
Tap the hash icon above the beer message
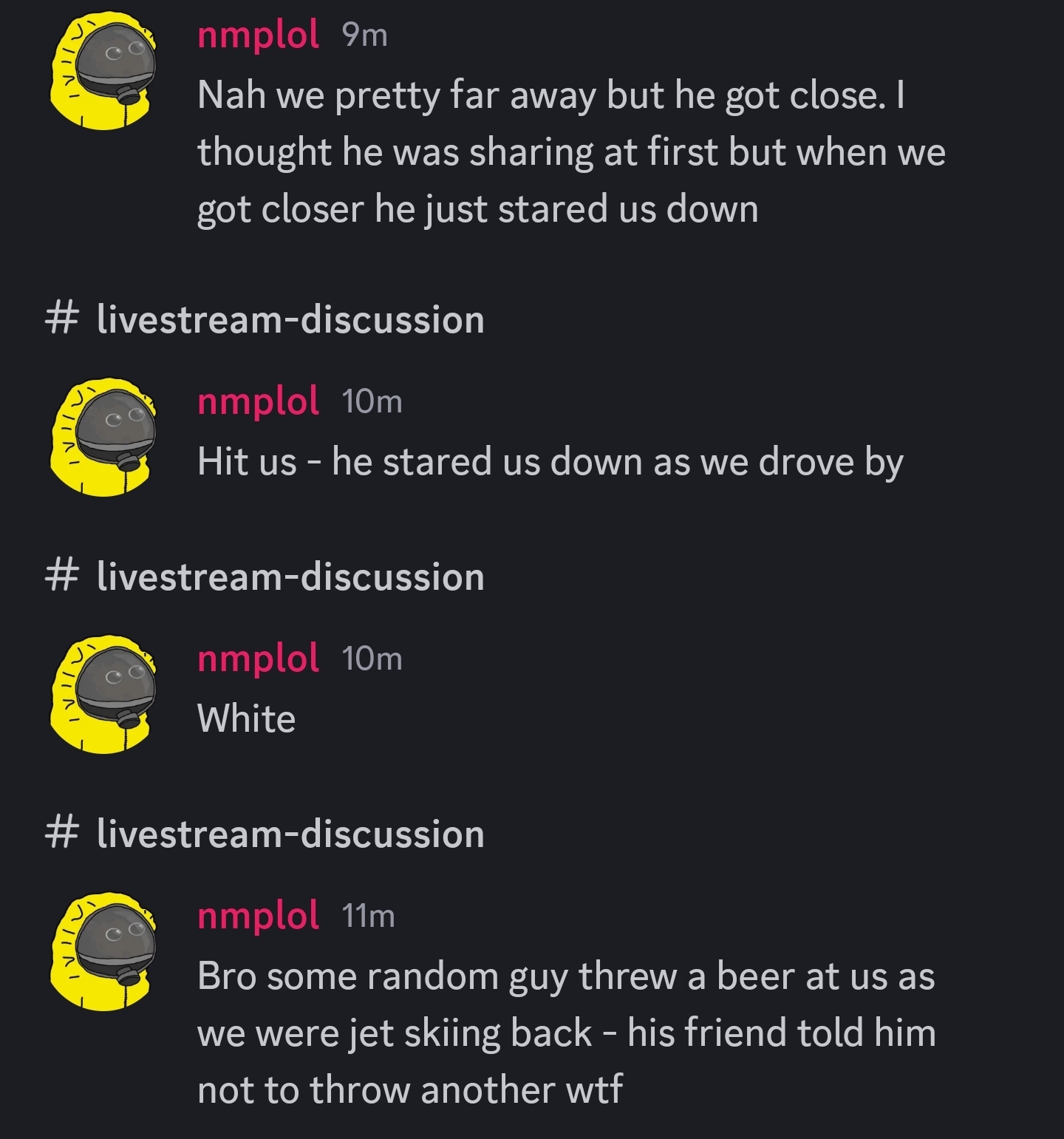click(61, 834)
